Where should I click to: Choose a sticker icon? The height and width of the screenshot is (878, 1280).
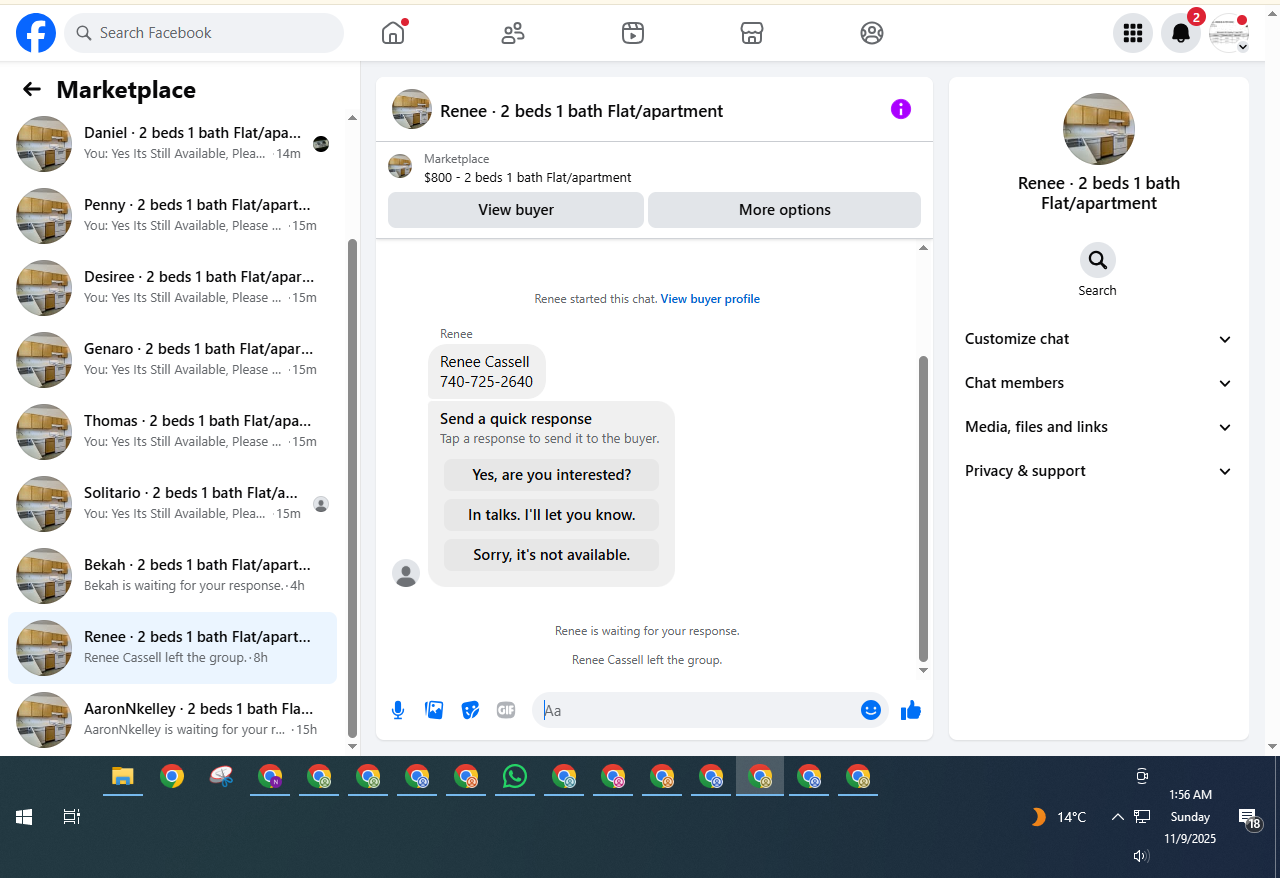coord(470,710)
